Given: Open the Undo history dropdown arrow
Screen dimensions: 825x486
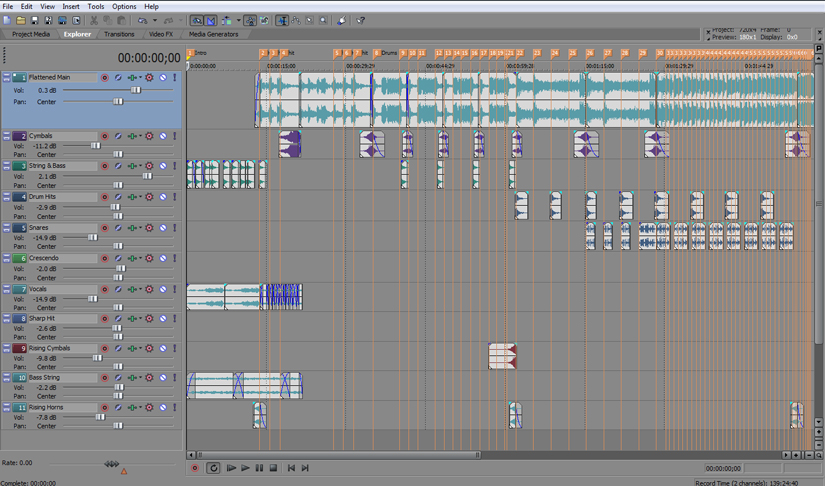Looking at the screenshot, I should 155,21.
